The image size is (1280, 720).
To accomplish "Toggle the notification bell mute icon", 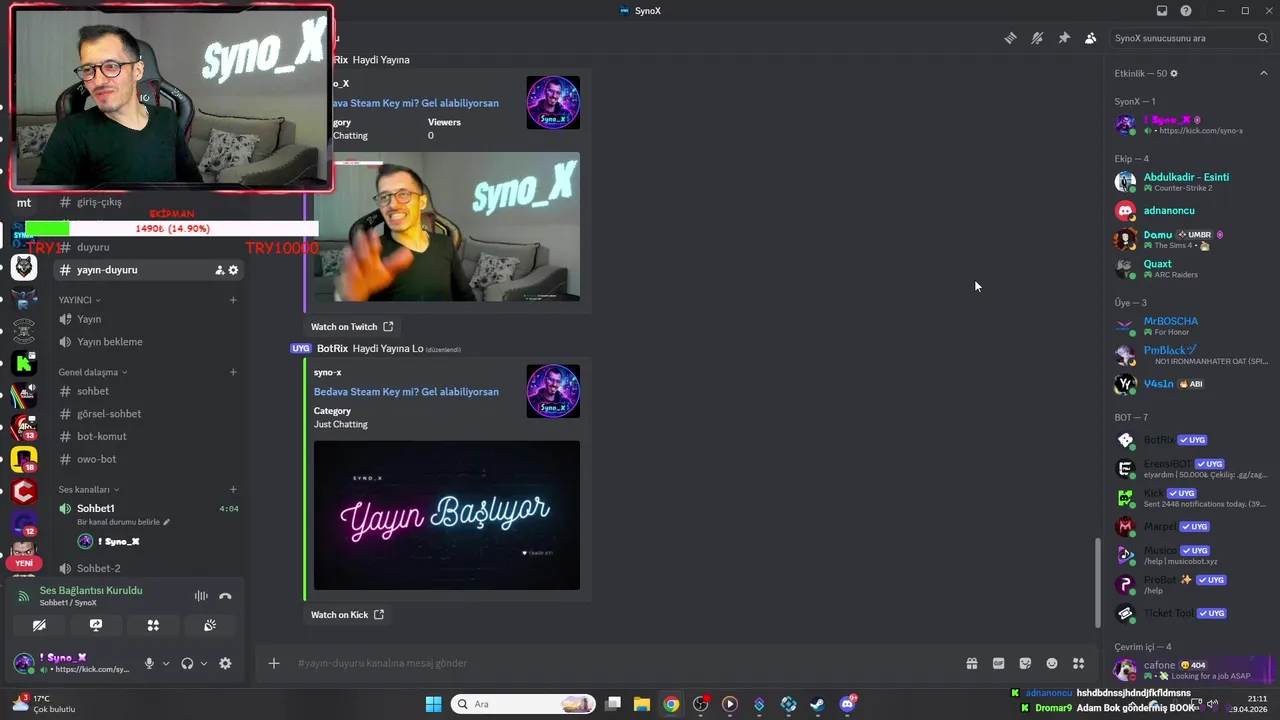I will [x=1037, y=38].
